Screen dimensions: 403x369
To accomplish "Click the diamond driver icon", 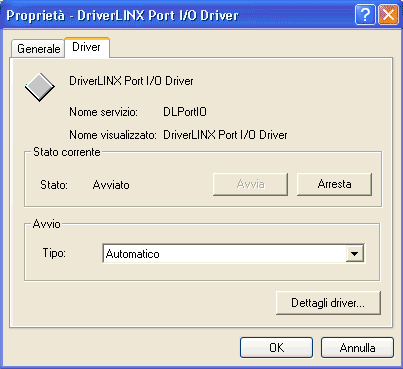I will (x=40, y=87).
